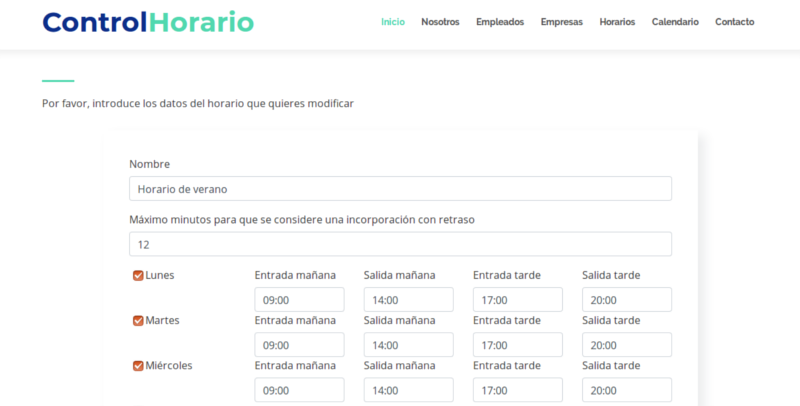Uncheck the Martes checkbox
The width and height of the screenshot is (800, 406).
pos(138,321)
